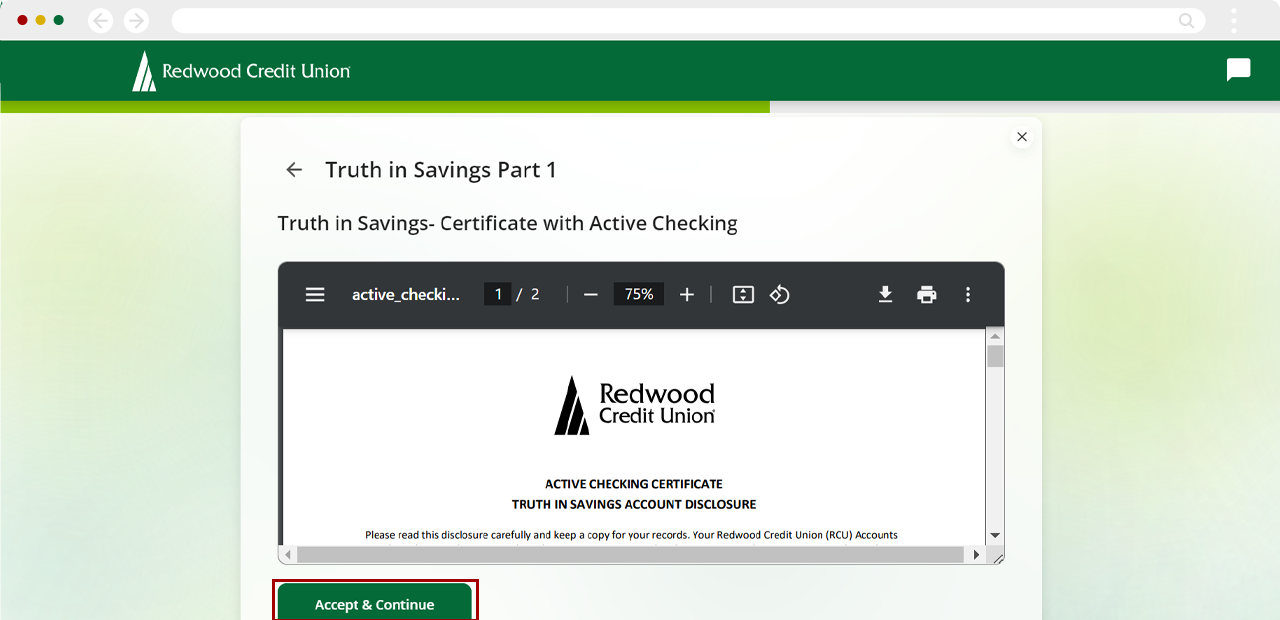Click browser forward arrow button

click(136, 20)
